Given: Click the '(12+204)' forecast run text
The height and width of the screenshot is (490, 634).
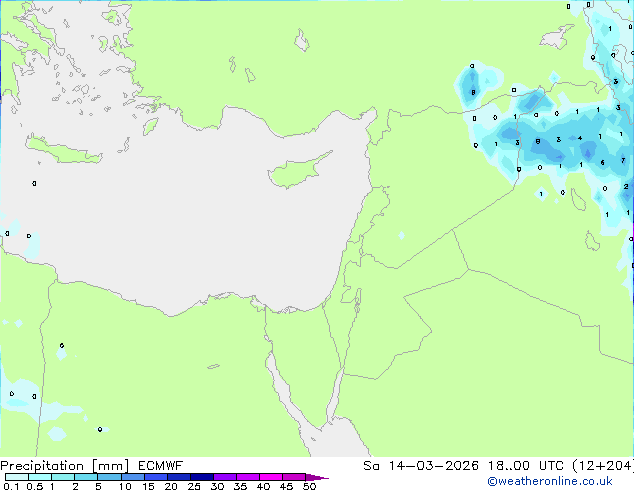Looking at the screenshot, I should point(603,466).
